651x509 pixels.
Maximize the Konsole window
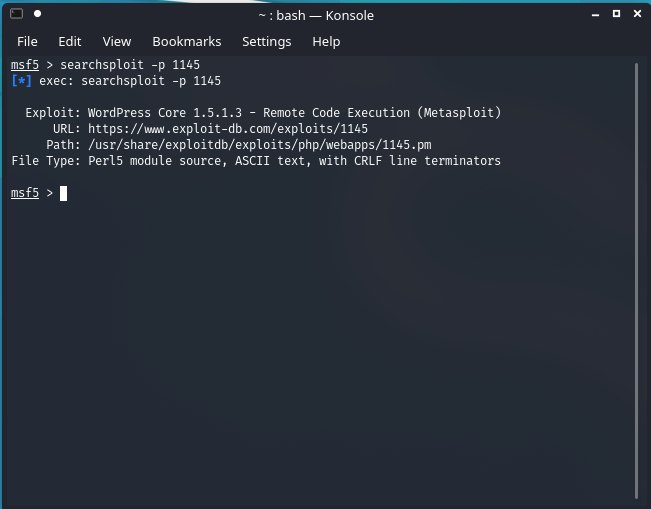click(x=614, y=16)
